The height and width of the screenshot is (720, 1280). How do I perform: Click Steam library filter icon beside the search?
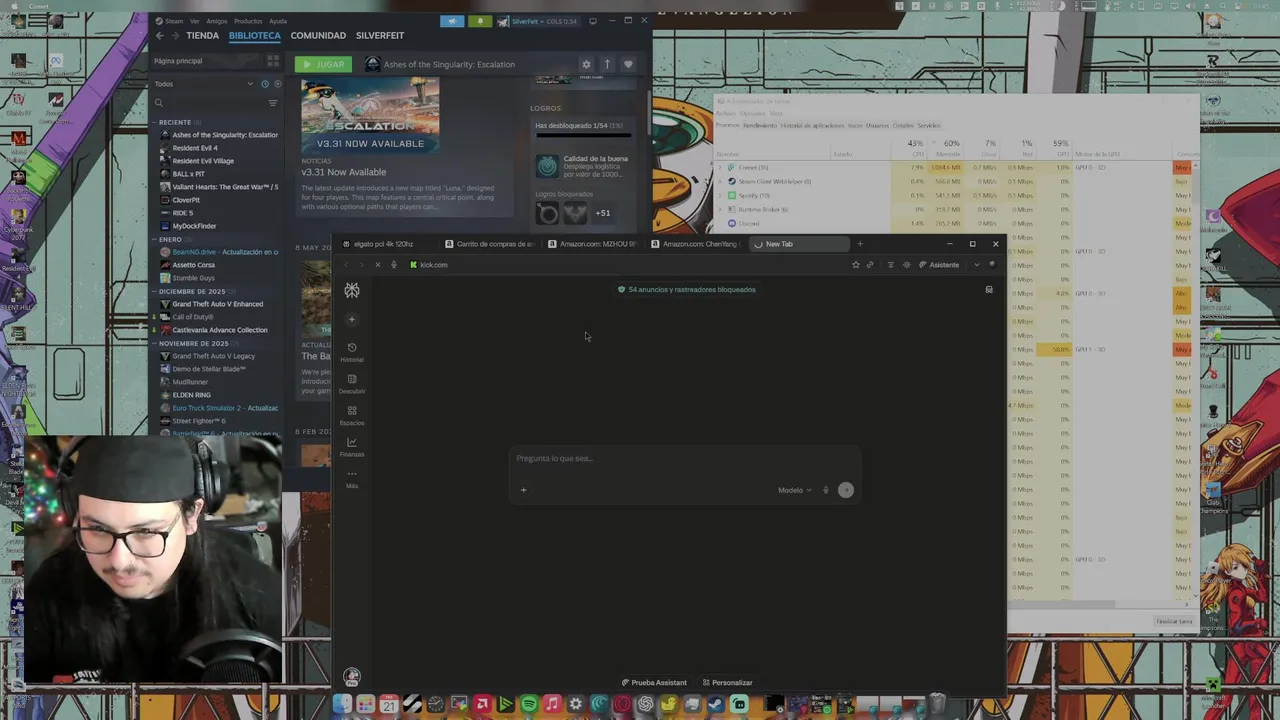coord(272,102)
